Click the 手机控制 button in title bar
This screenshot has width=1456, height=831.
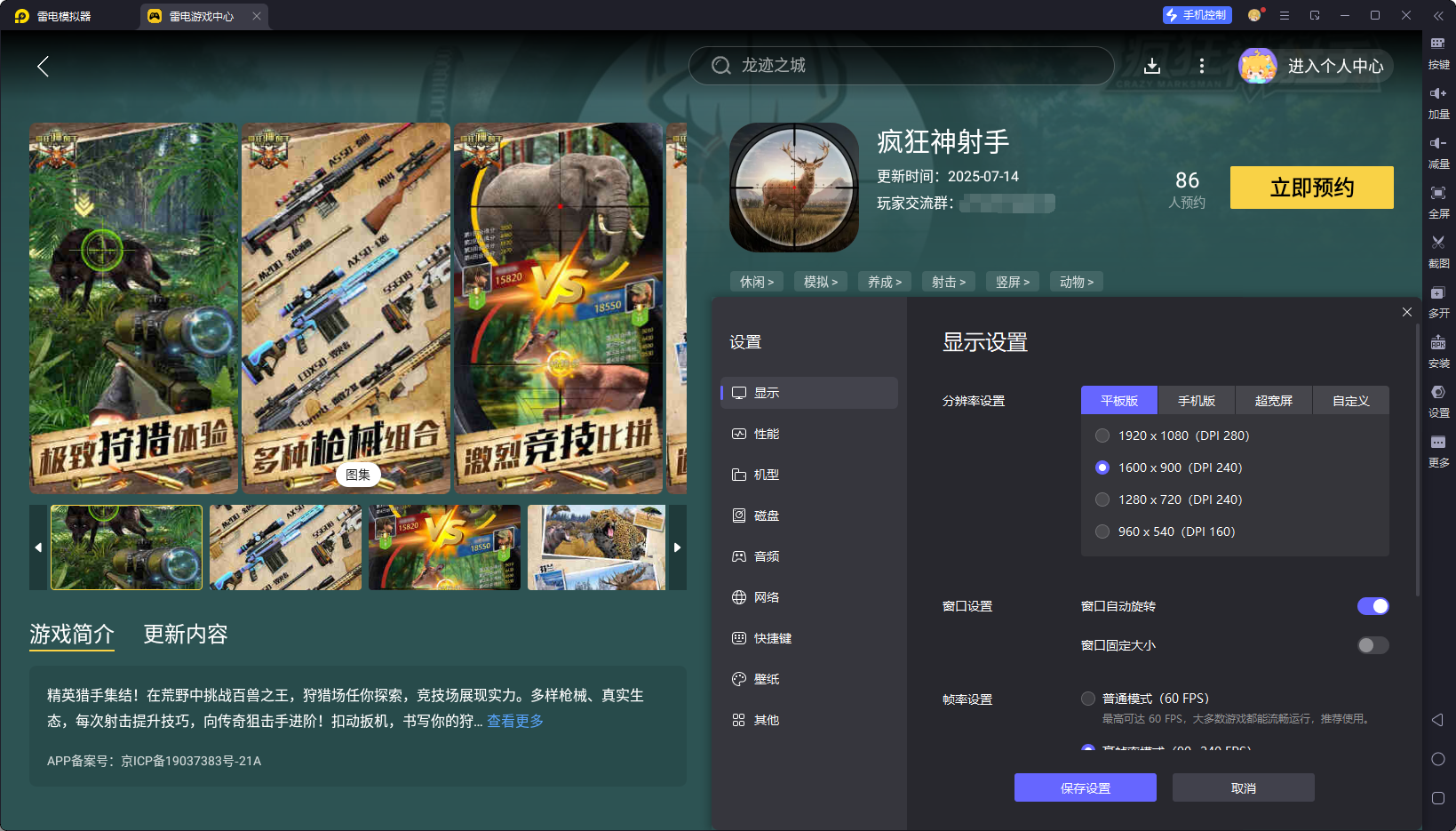pyautogui.click(x=1197, y=15)
